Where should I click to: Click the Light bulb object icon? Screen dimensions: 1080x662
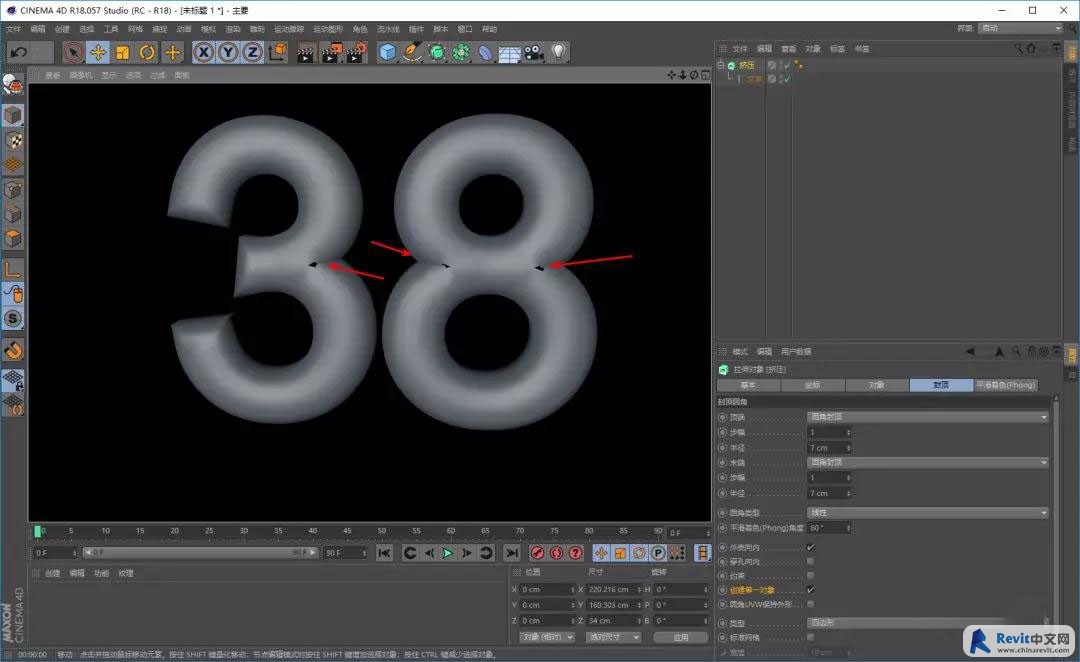coord(559,52)
